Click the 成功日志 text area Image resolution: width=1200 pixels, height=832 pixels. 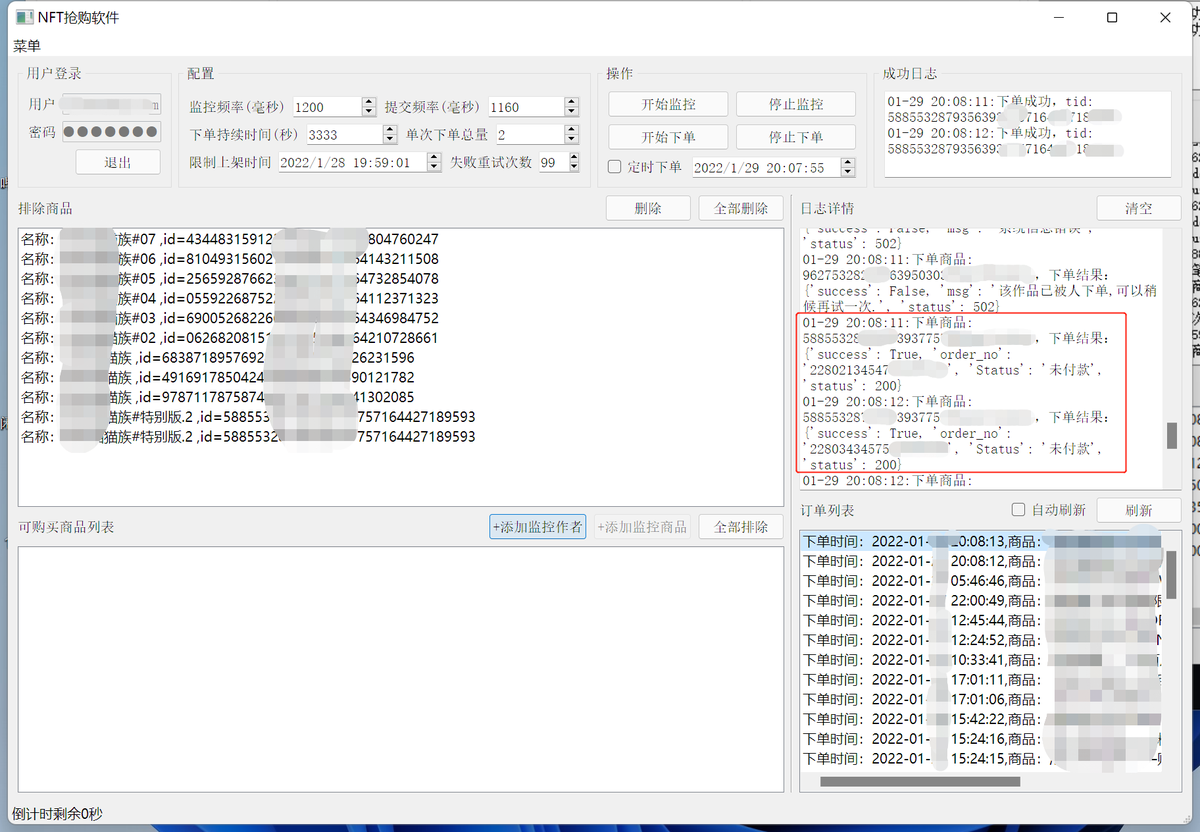(1027, 137)
